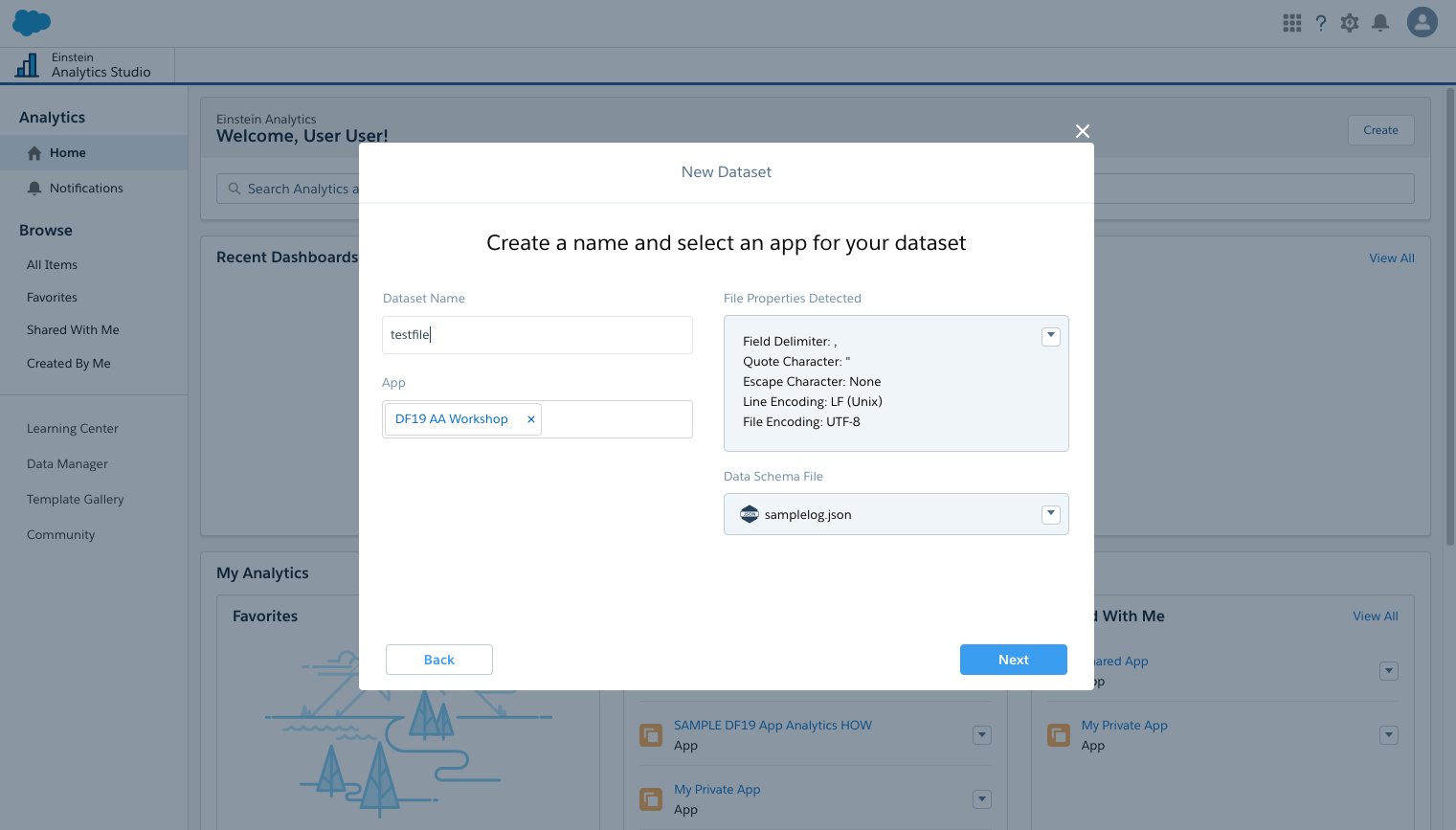Click the Search Analytics field

click(816, 189)
